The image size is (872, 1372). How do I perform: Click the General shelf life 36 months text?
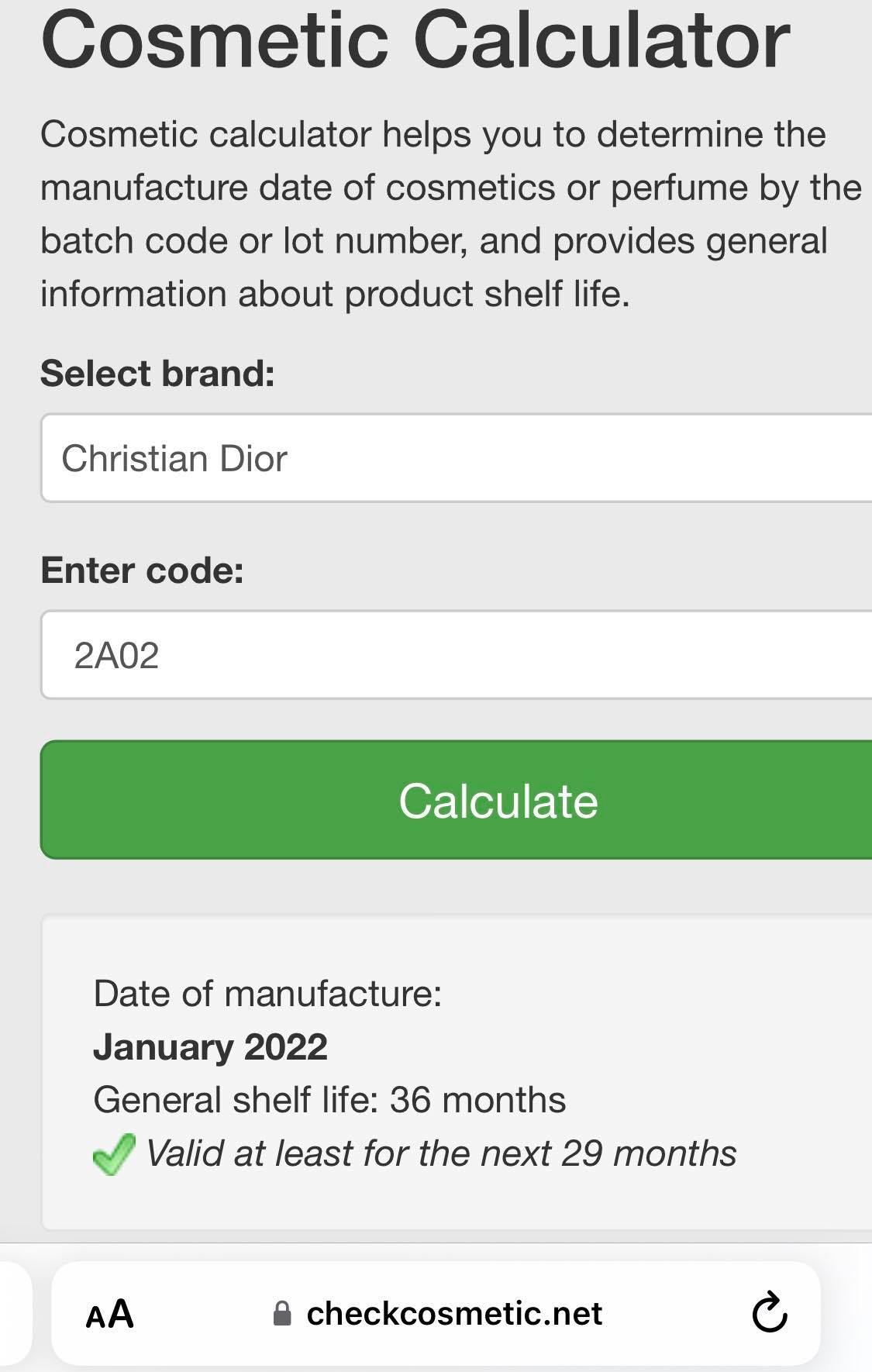pos(329,1100)
